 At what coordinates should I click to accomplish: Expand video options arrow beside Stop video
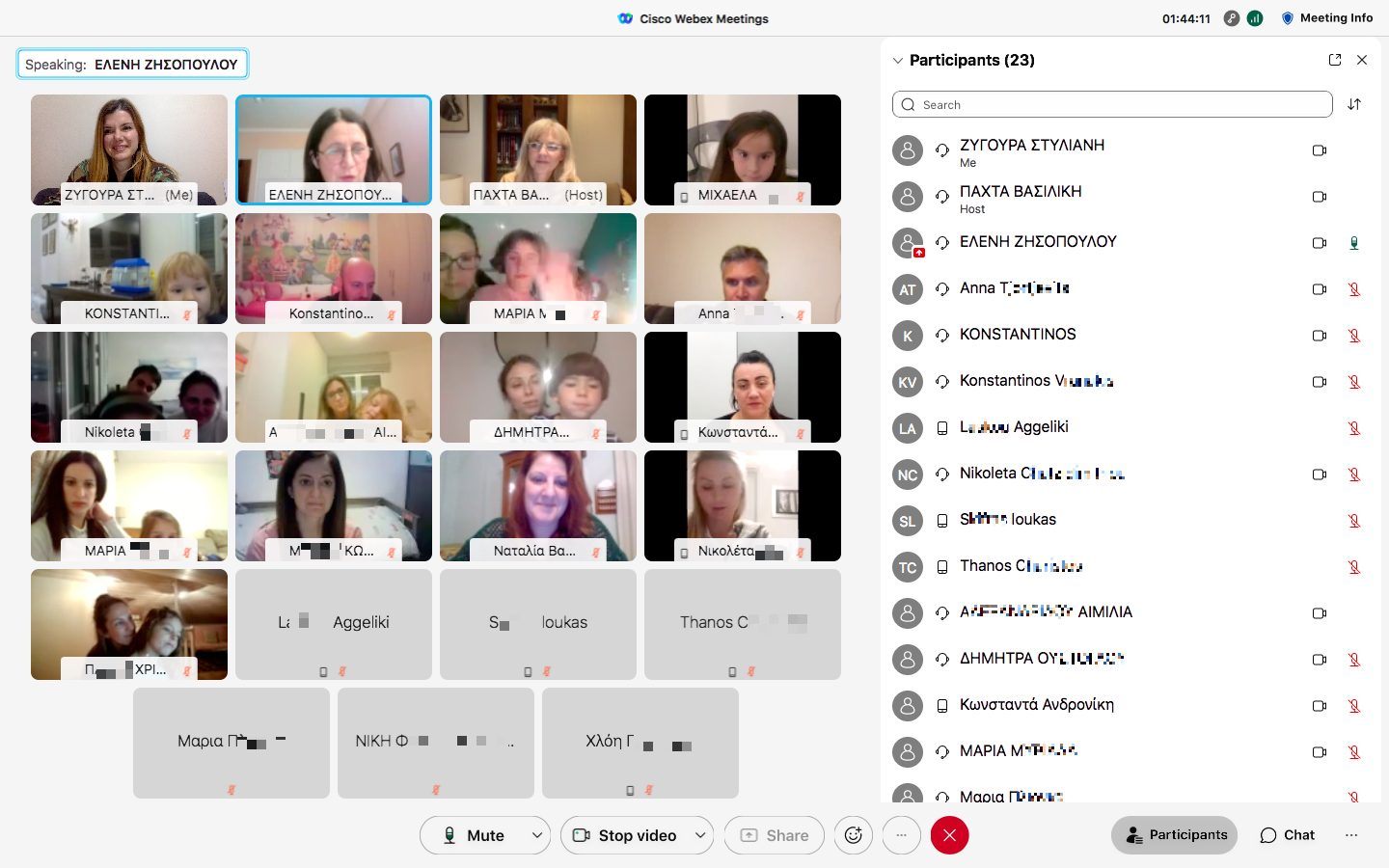click(700, 835)
